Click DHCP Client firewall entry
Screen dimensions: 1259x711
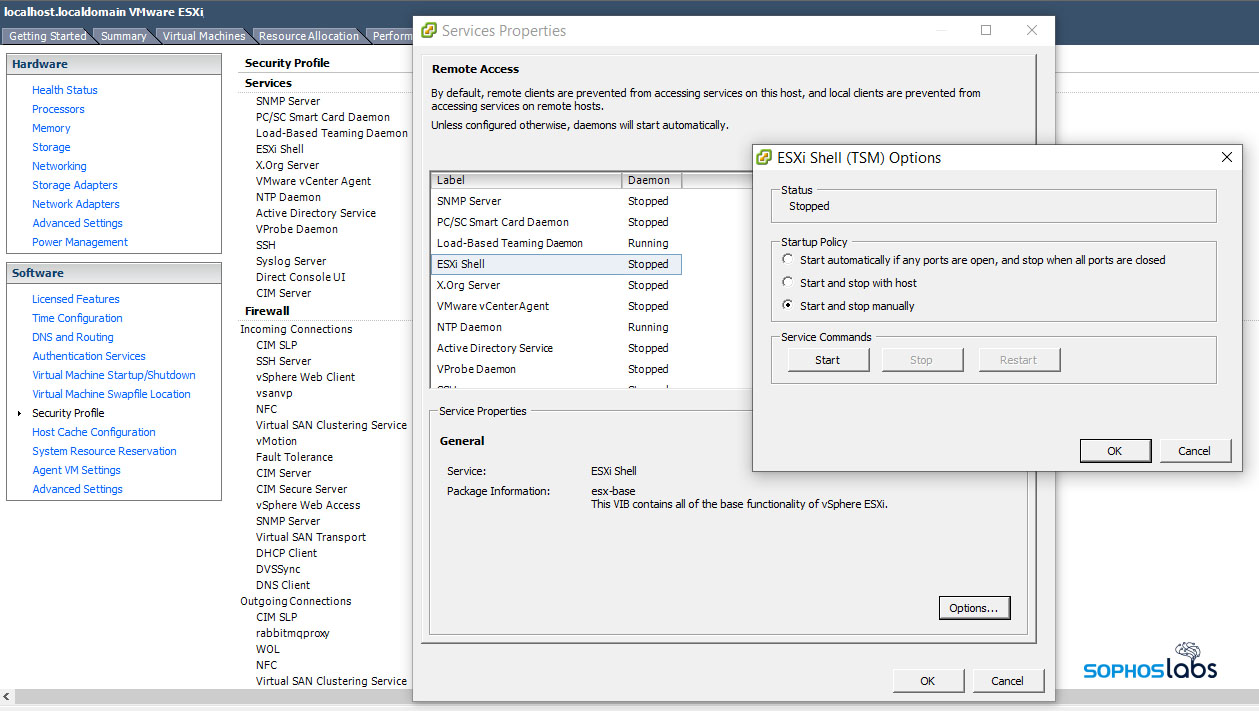pos(286,553)
